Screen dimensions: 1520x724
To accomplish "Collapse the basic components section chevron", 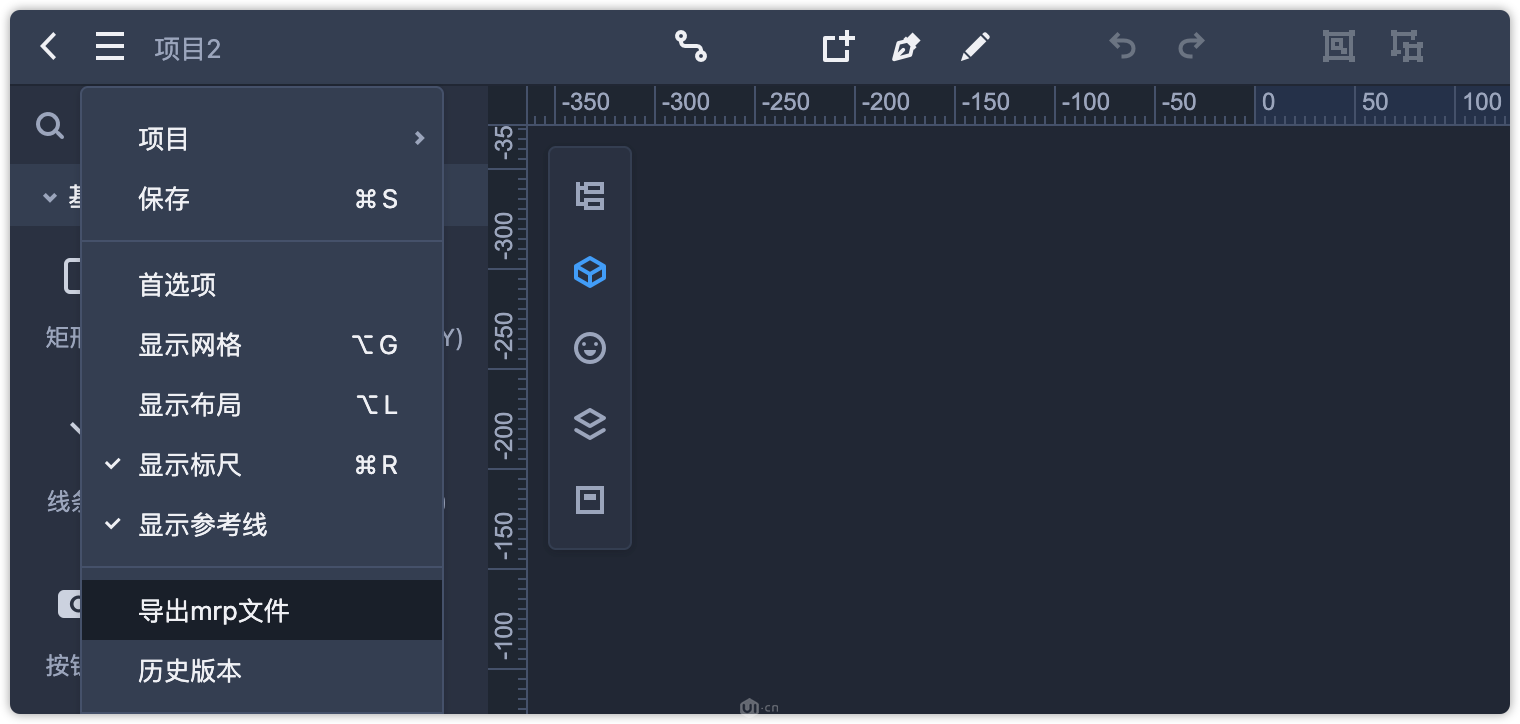I will [x=49, y=198].
